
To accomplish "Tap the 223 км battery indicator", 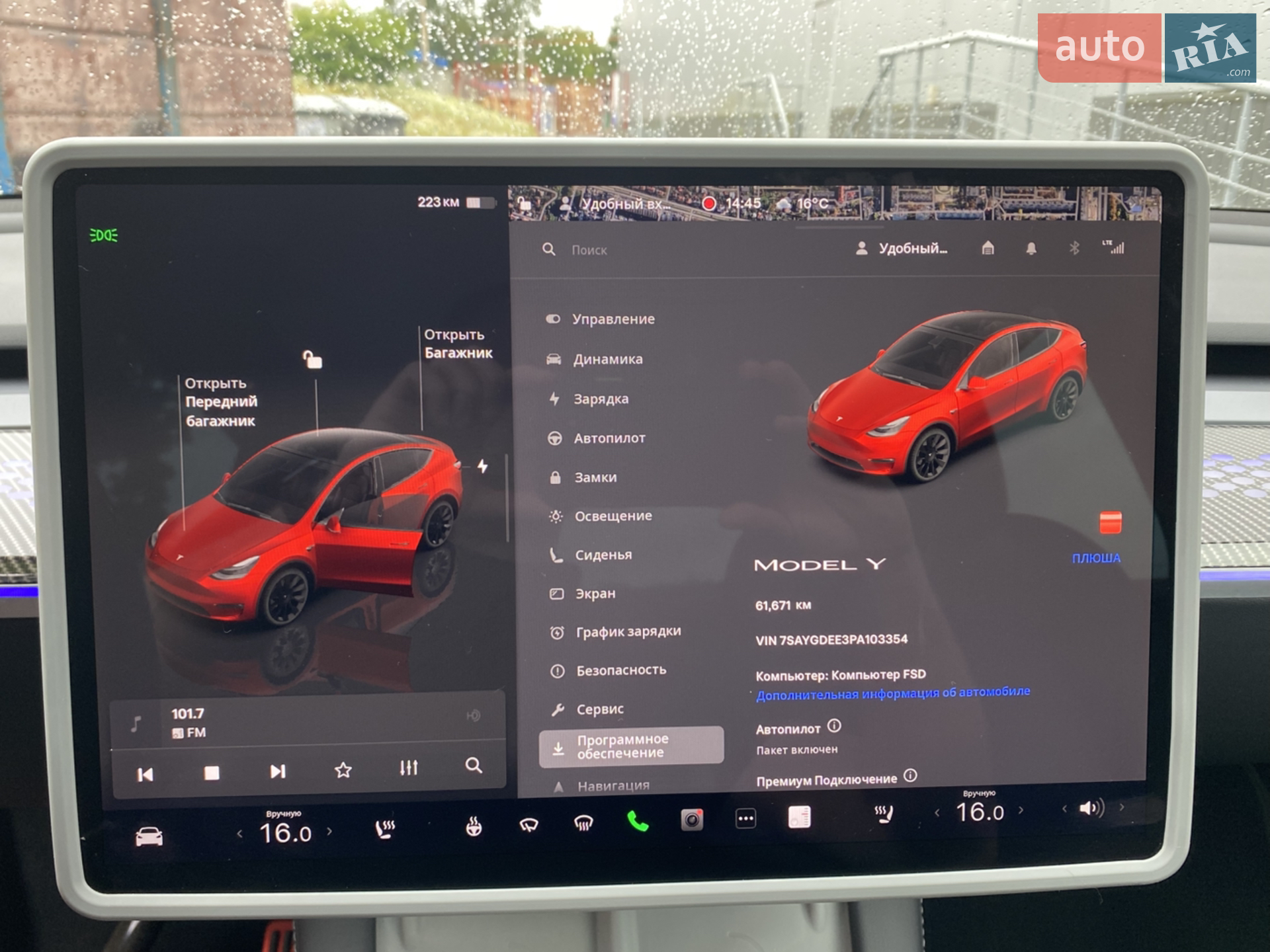I will click(456, 202).
